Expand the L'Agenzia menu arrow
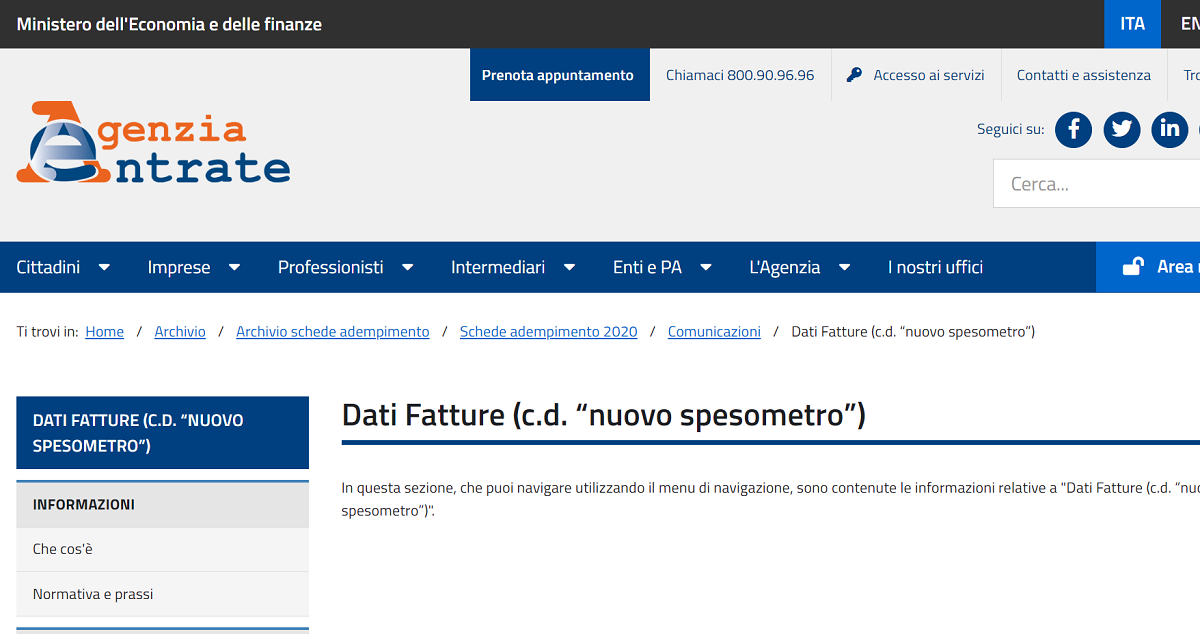The width and height of the screenshot is (1200, 634). [844, 267]
